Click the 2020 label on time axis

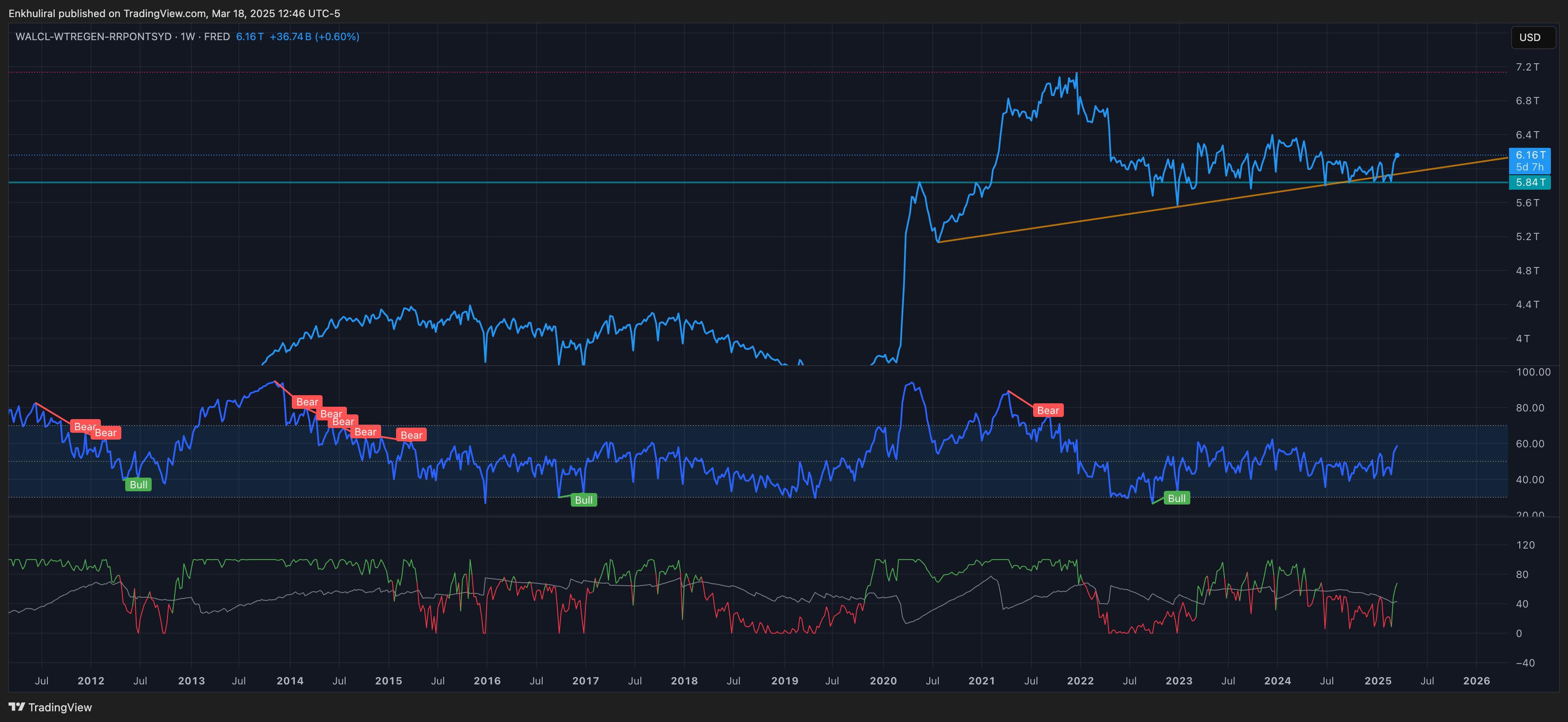[883, 681]
